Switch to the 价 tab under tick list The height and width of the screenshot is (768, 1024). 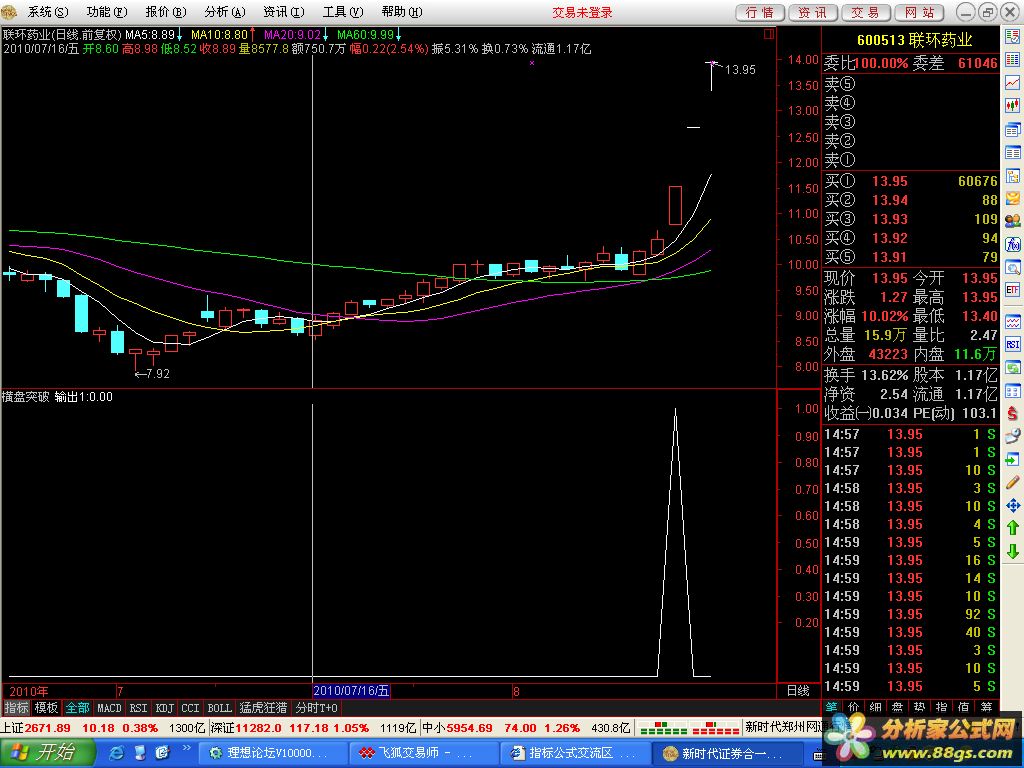click(x=854, y=707)
